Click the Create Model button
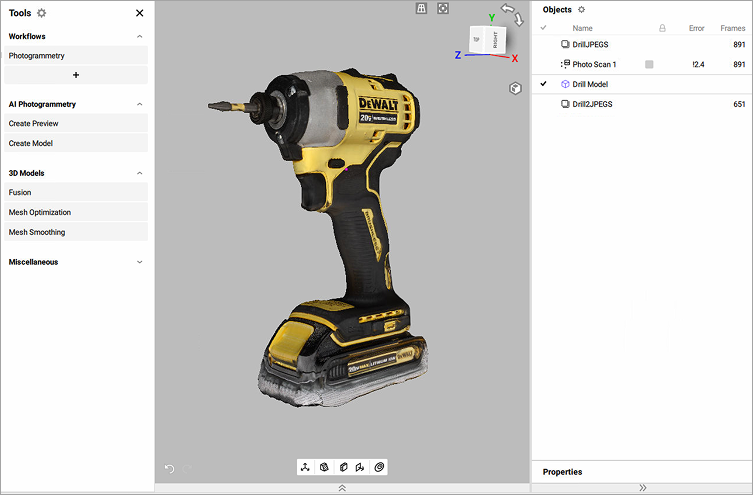Image resolution: width=753 pixels, height=495 pixels. 31,143
